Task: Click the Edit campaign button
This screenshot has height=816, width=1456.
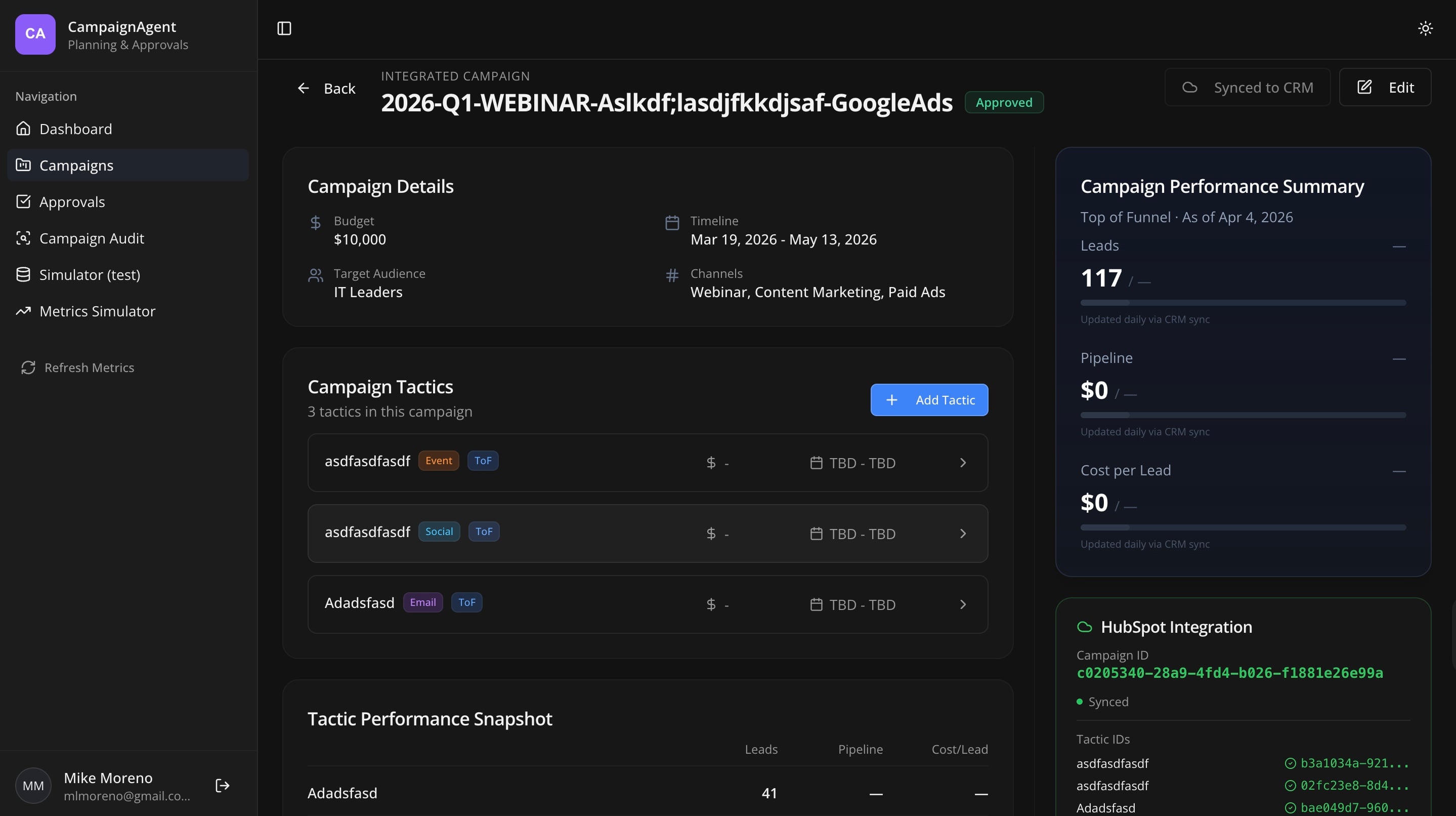Action: tap(1385, 87)
